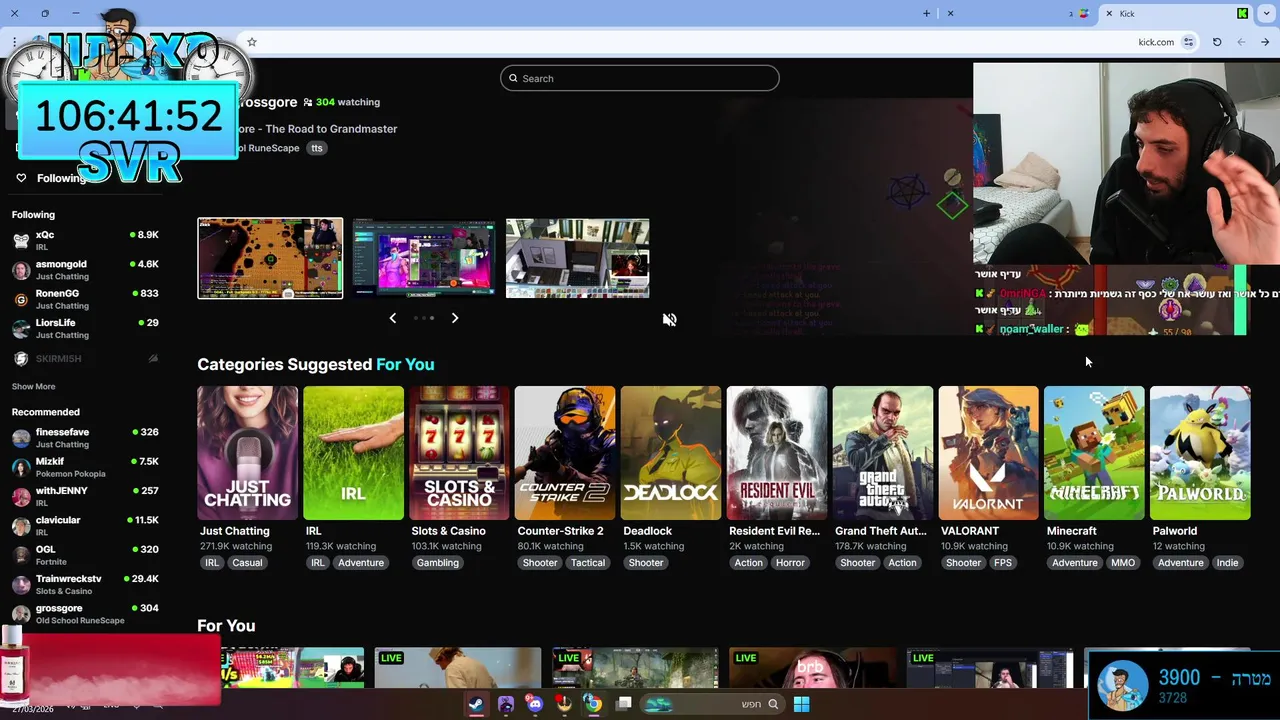1280x720 pixels.
Task: Click Gambling tag under Slots & Casino
Action: tap(438, 563)
